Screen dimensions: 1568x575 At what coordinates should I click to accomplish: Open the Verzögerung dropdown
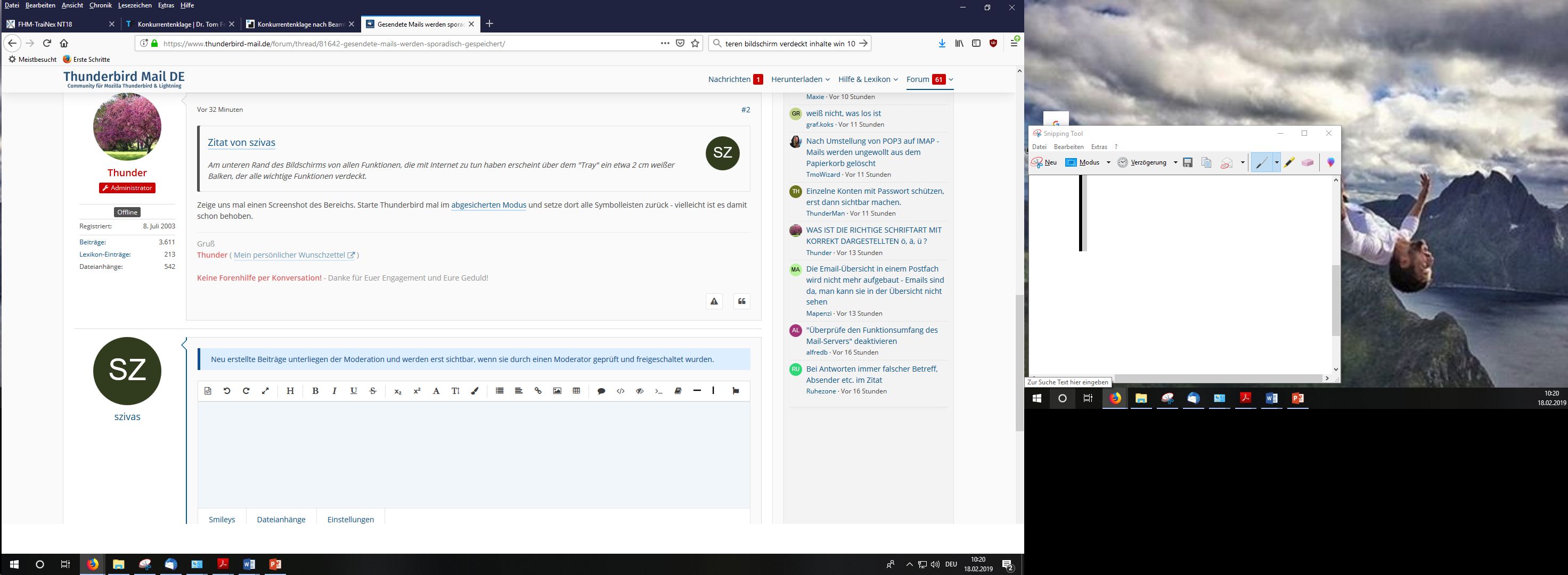(1175, 162)
